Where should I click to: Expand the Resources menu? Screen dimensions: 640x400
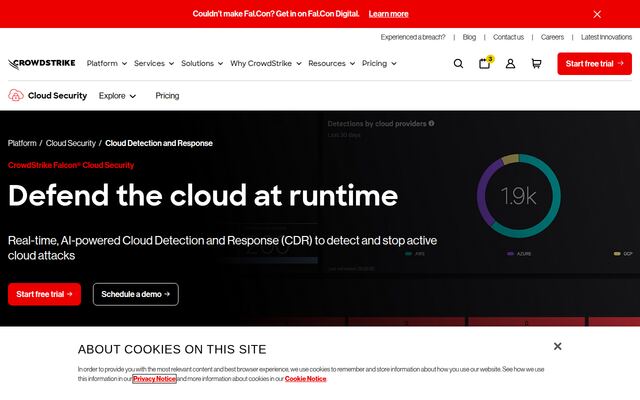click(x=331, y=63)
